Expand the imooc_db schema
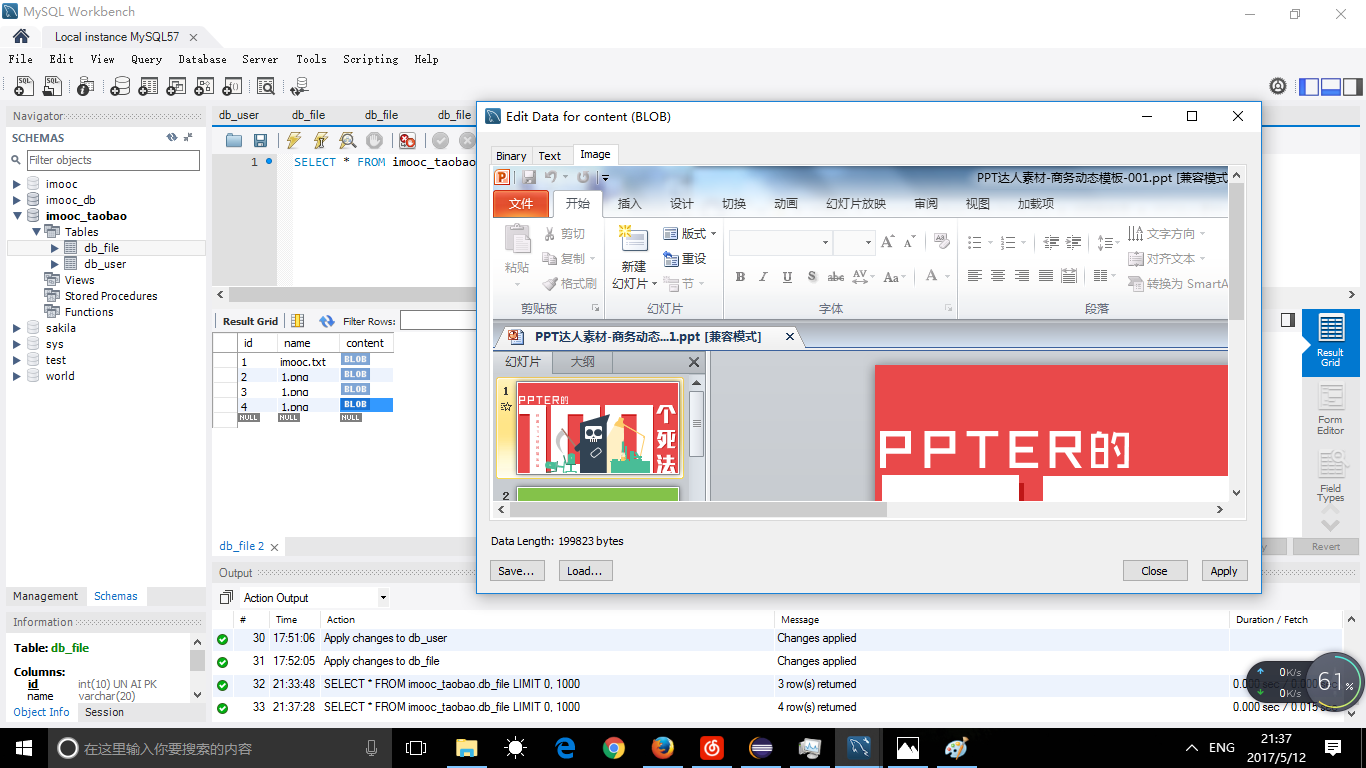 point(17,200)
